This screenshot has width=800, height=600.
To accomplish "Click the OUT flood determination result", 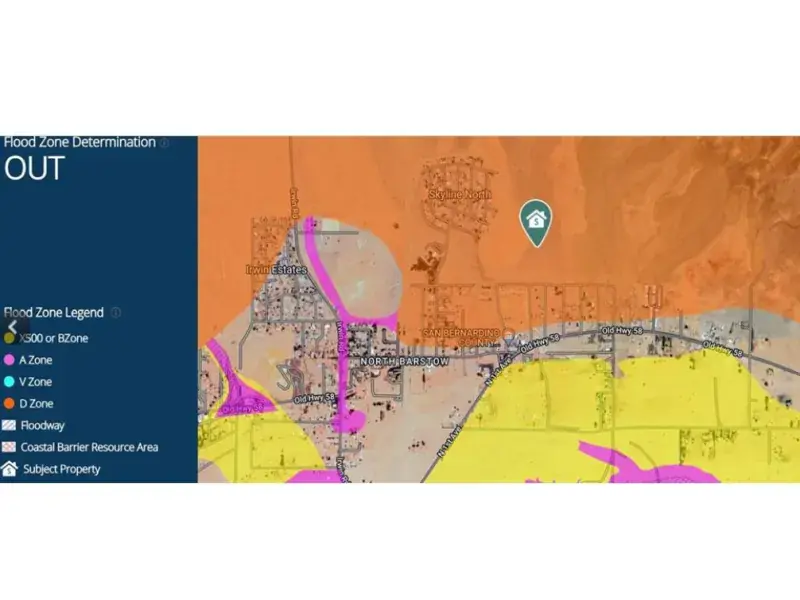I will pos(34,169).
